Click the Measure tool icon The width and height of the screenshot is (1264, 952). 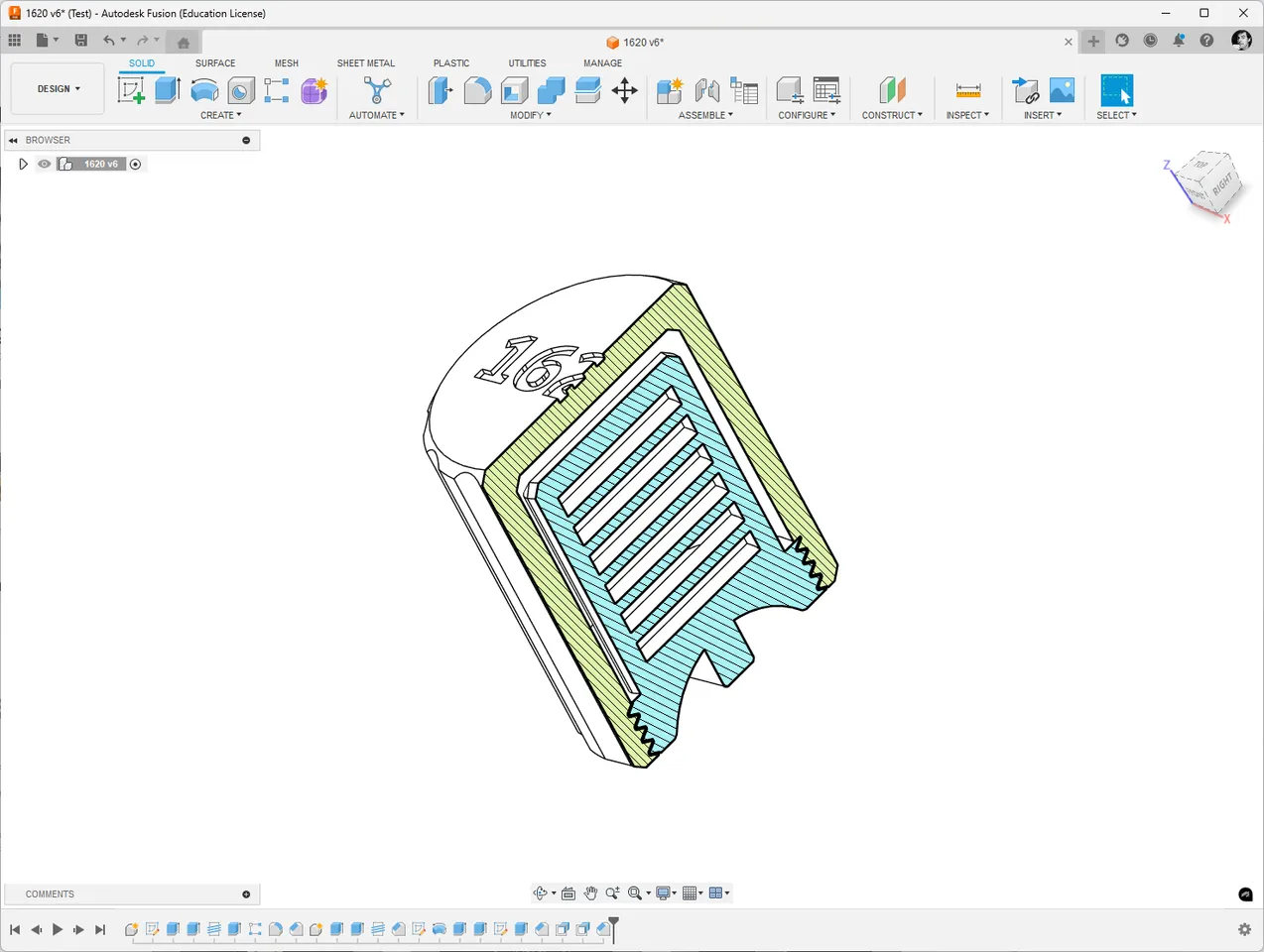[967, 90]
